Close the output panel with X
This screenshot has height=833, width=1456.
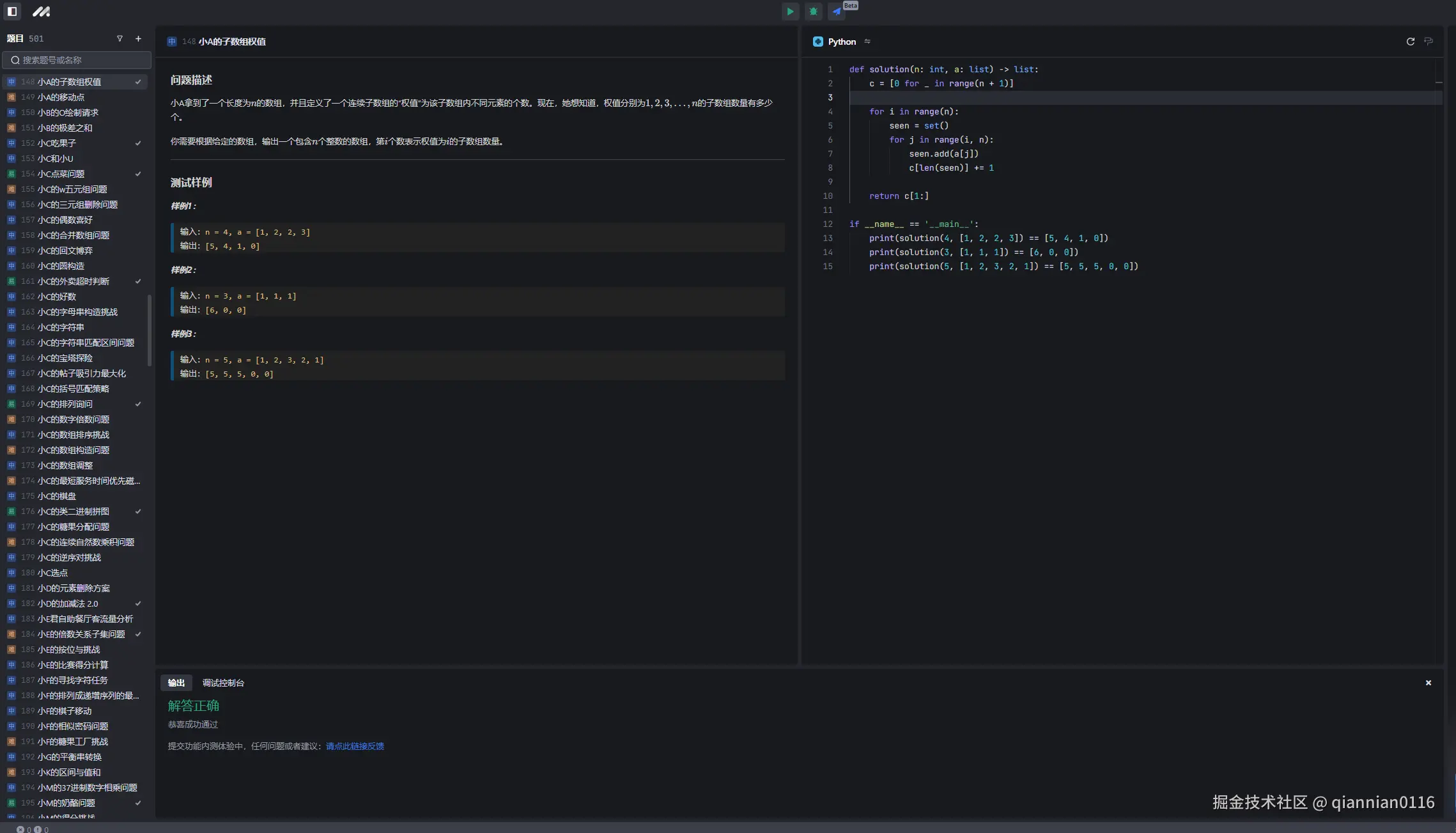1428,683
